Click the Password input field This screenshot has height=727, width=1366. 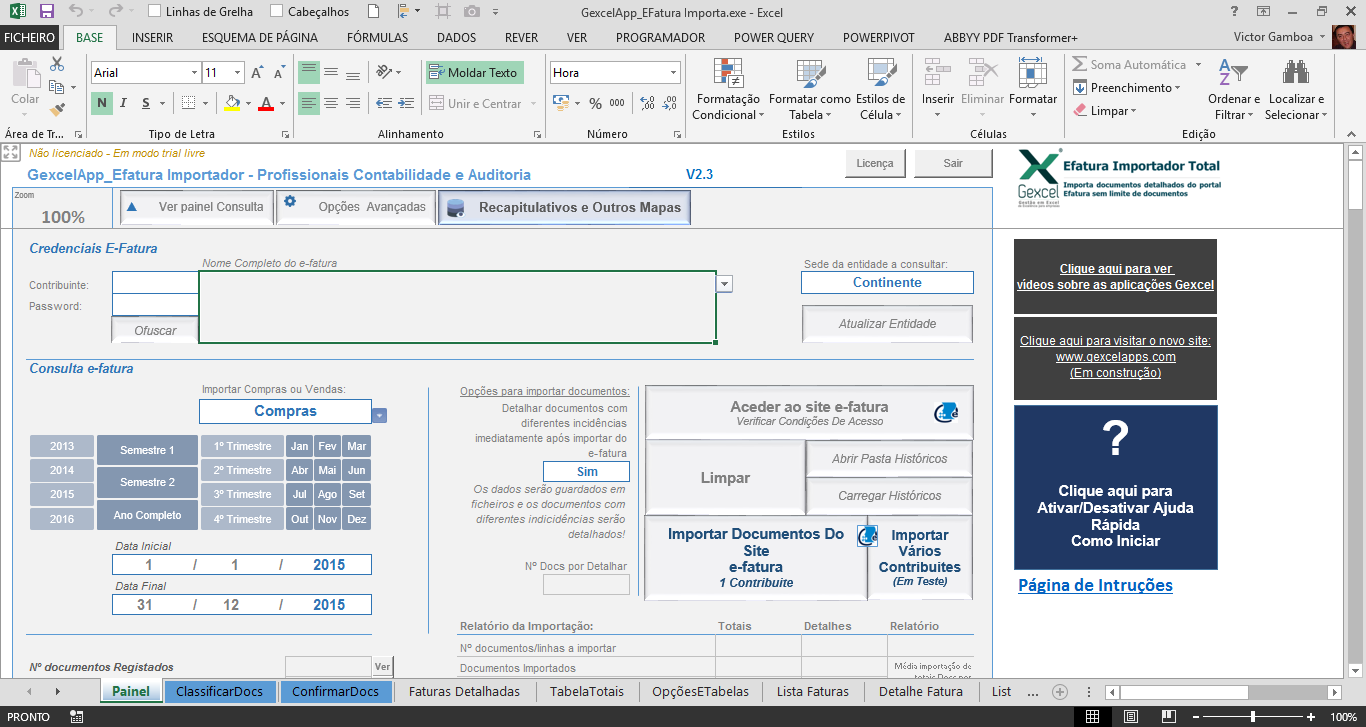[155, 305]
